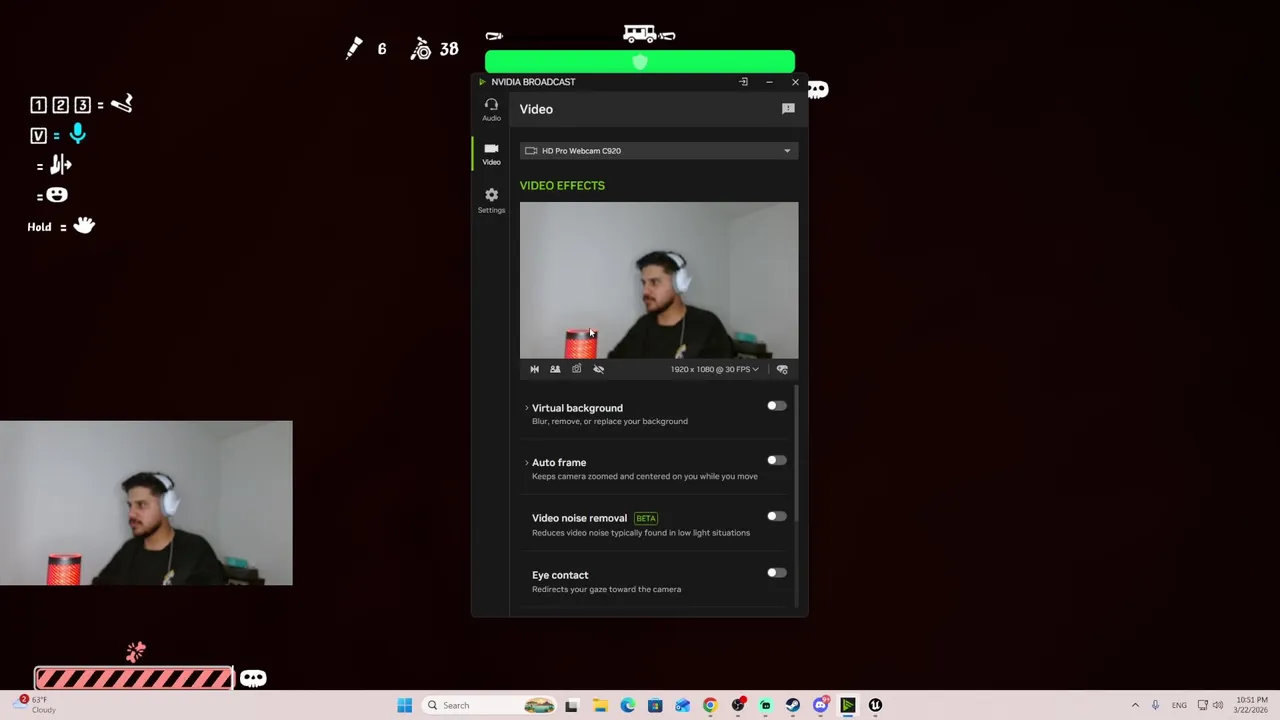This screenshot has width=1280, height=720.
Task: Click the microphone icon in system tray
Action: tap(1155, 705)
